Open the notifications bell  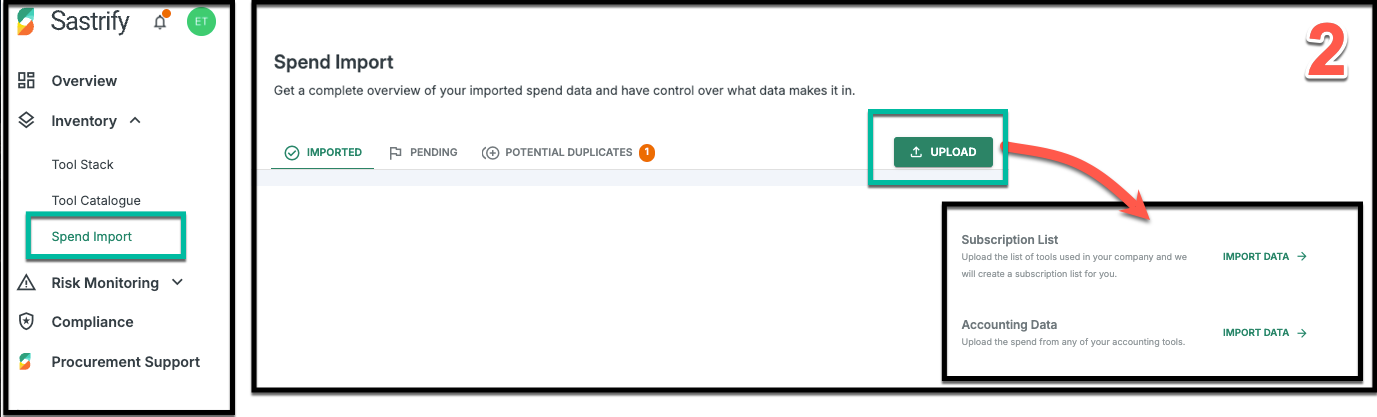[x=160, y=21]
